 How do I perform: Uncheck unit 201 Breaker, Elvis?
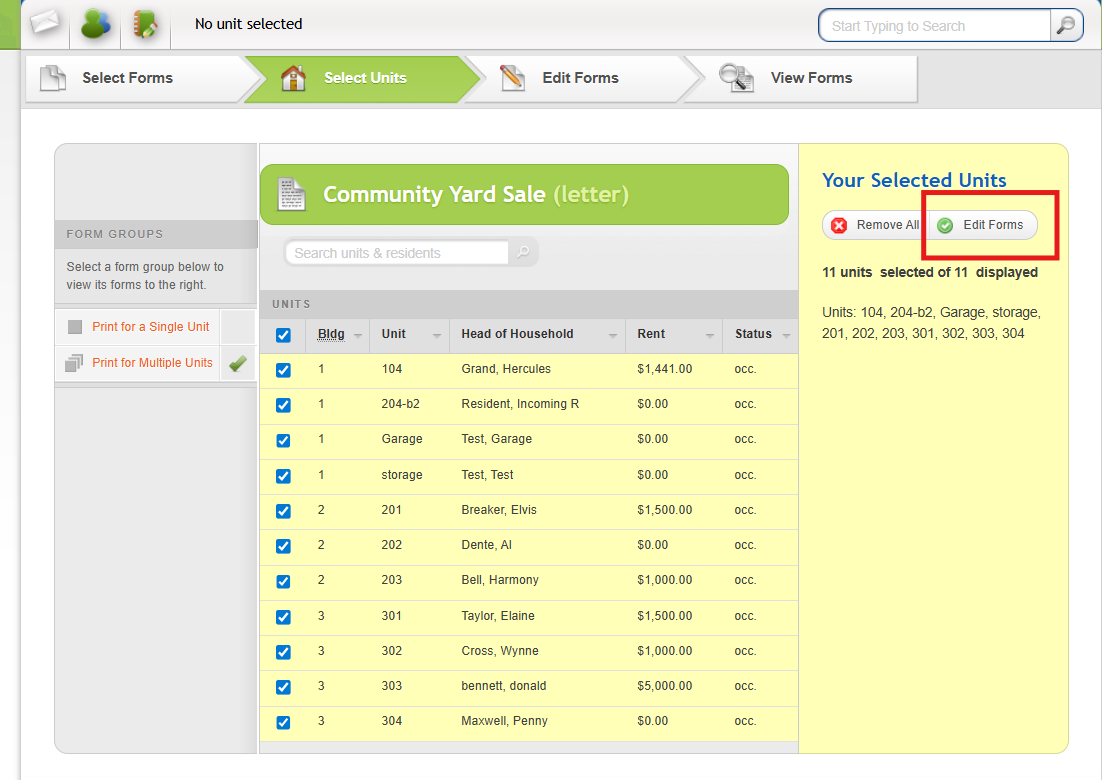pos(283,512)
